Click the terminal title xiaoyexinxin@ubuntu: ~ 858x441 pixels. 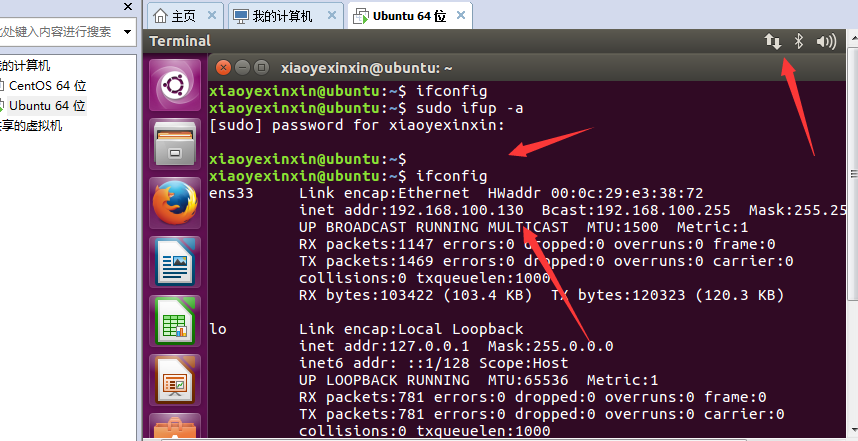tap(367, 68)
